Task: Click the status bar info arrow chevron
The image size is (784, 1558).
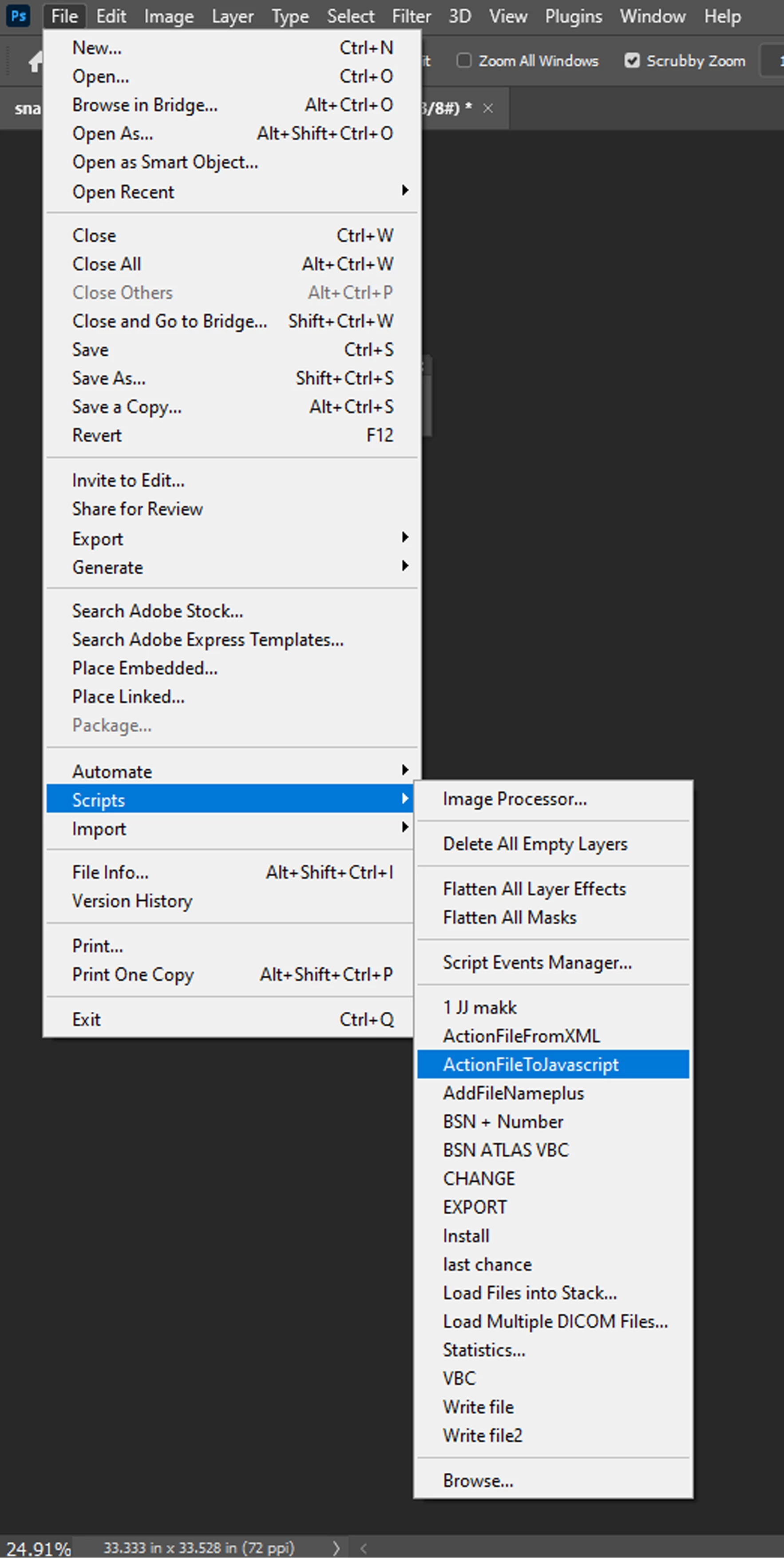Action: coord(336,1548)
